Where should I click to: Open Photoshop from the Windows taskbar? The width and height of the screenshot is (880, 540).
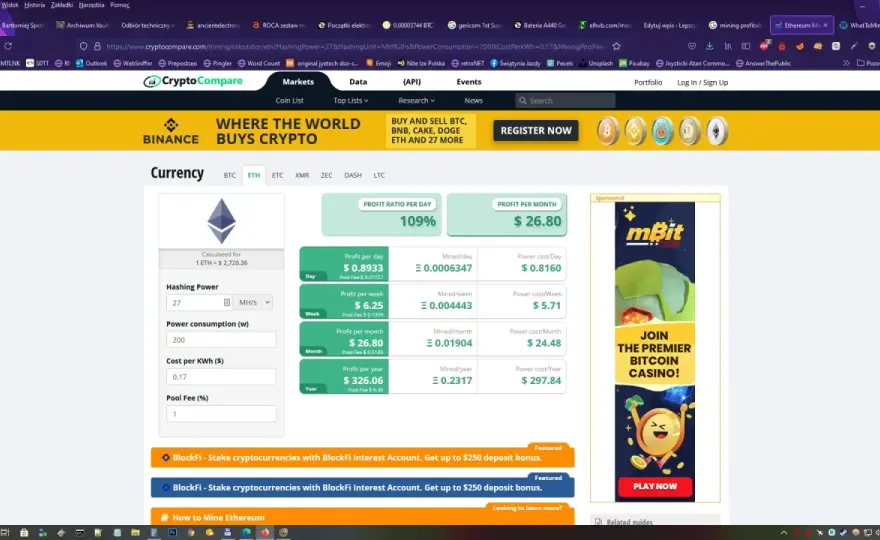point(172,532)
